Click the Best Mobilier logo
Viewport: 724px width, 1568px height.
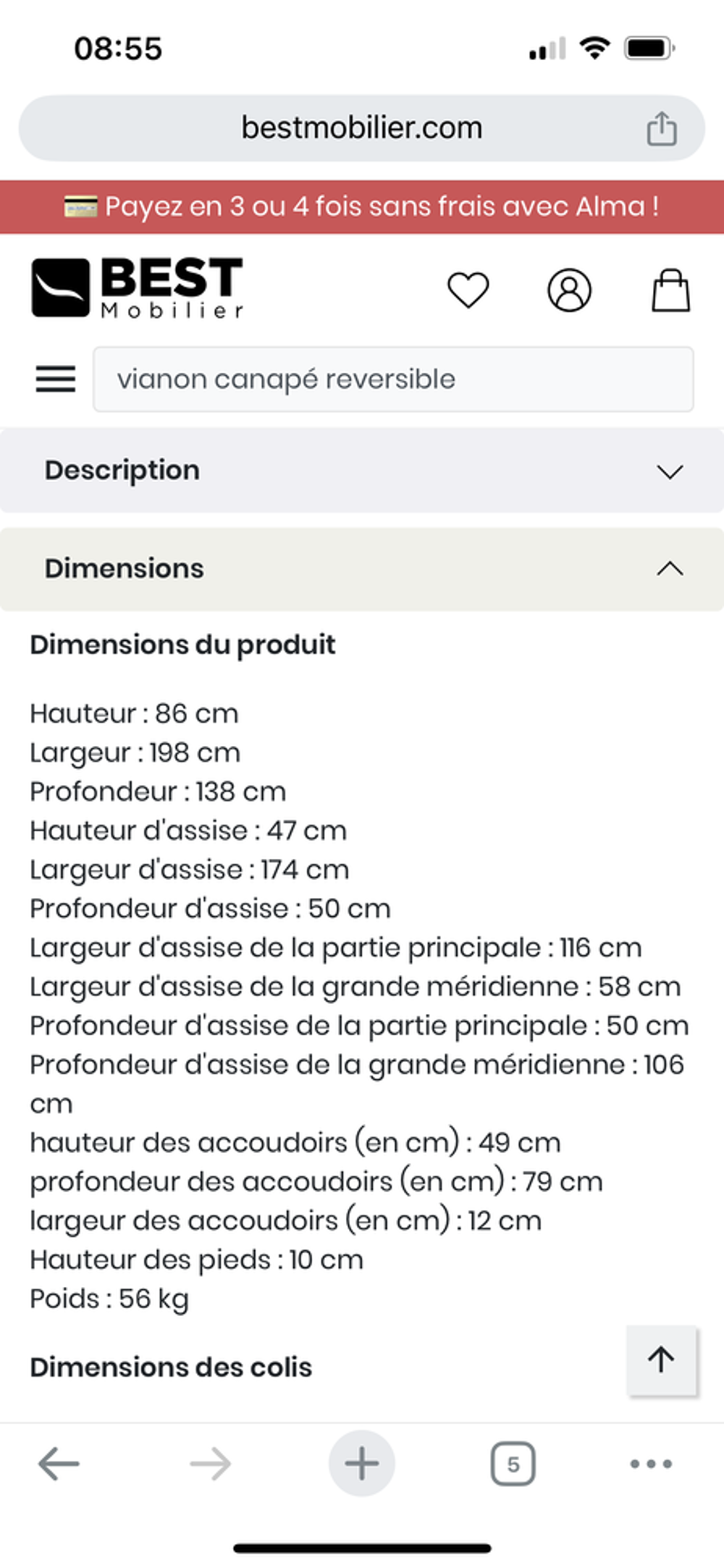point(138,288)
